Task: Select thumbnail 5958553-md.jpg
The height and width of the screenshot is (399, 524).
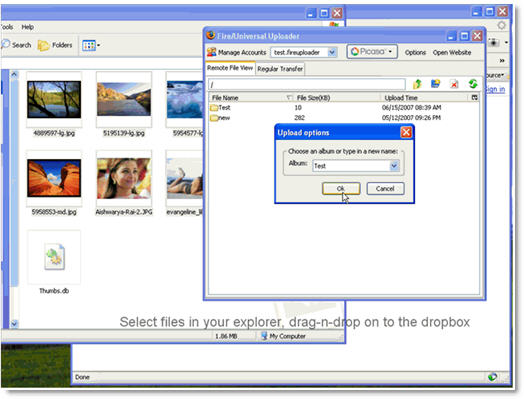Action: tap(54, 178)
